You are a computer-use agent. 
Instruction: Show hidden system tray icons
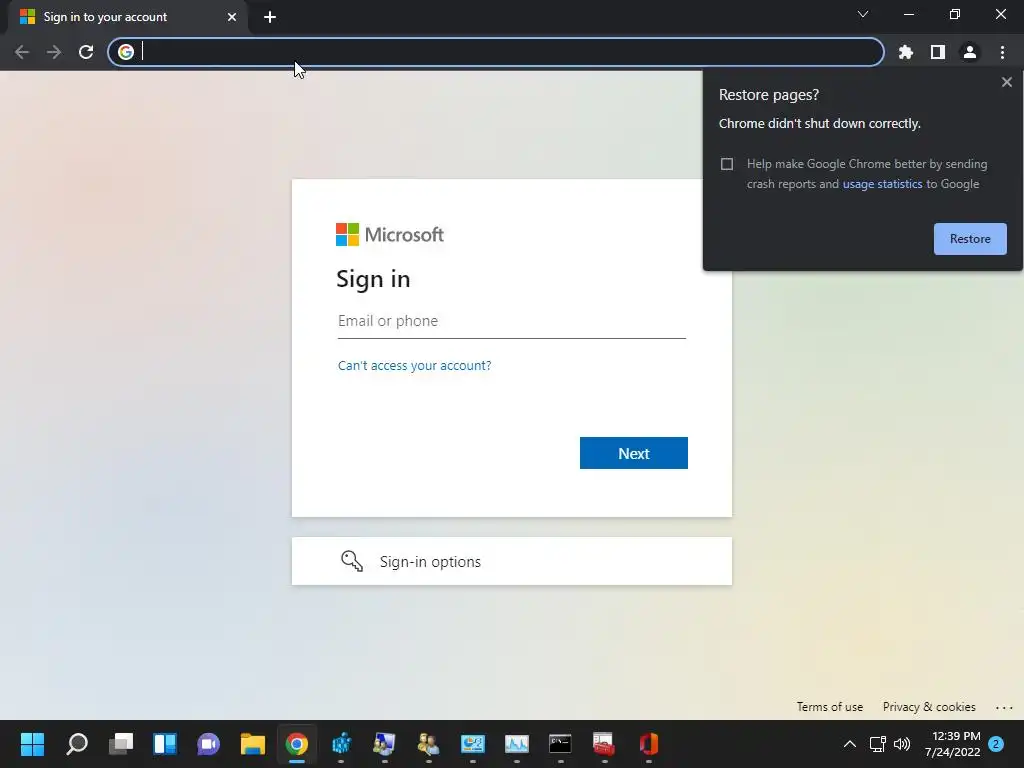pos(850,744)
